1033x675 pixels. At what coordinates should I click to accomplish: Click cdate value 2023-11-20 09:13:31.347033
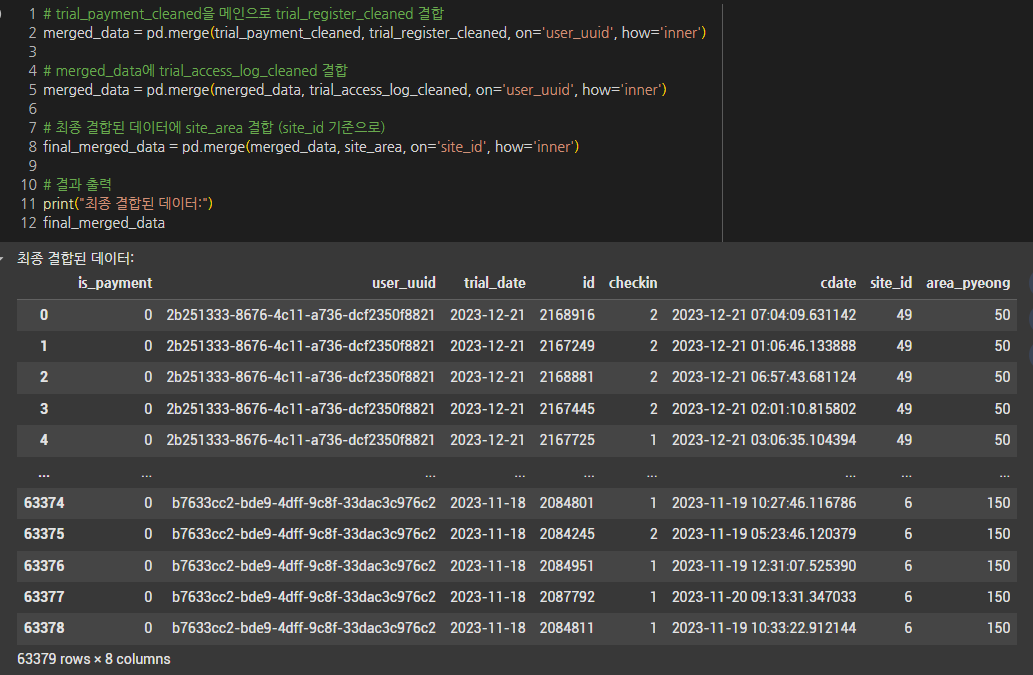tap(764, 597)
